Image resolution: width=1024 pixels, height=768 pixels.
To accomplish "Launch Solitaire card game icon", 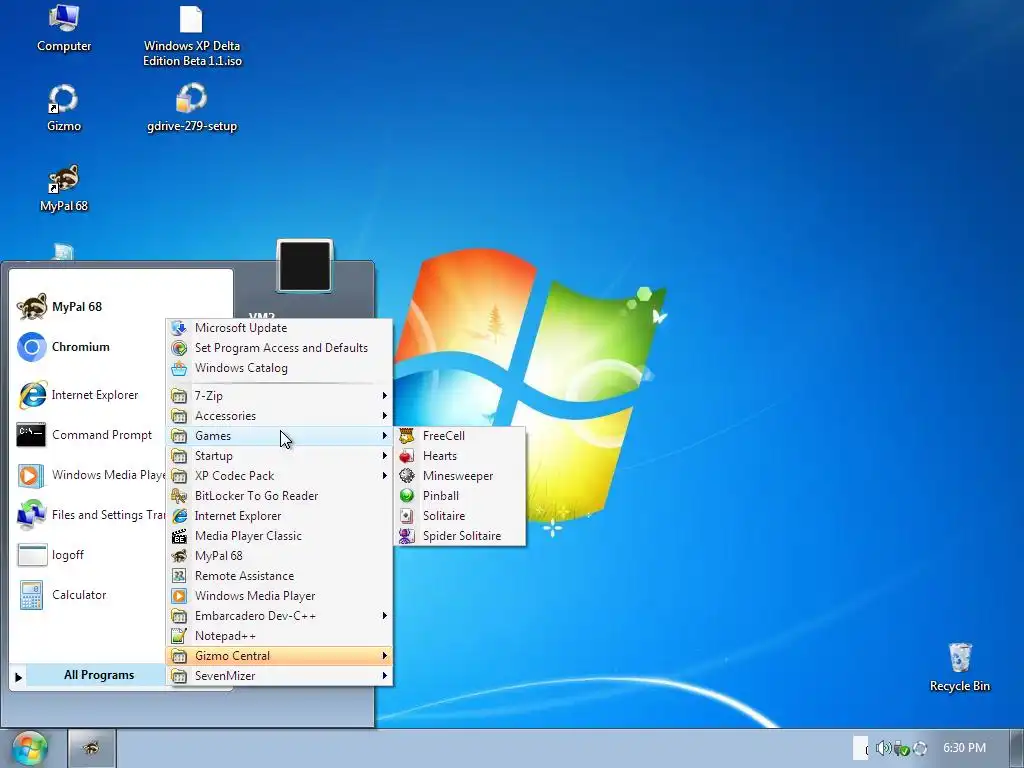I will coord(407,516).
